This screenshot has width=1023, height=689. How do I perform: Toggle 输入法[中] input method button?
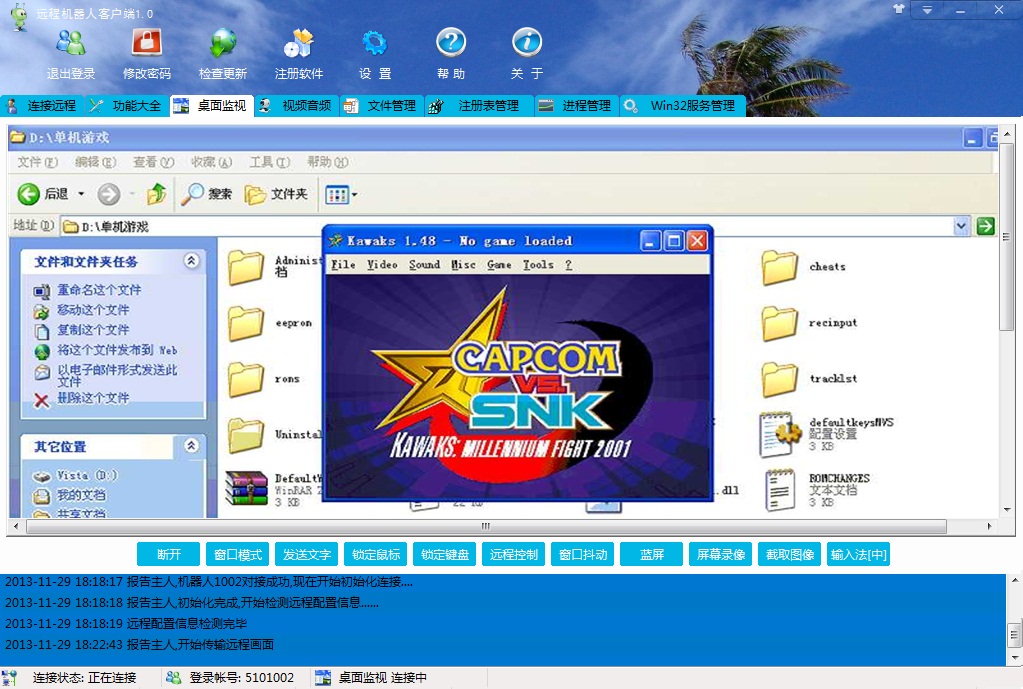(858, 555)
